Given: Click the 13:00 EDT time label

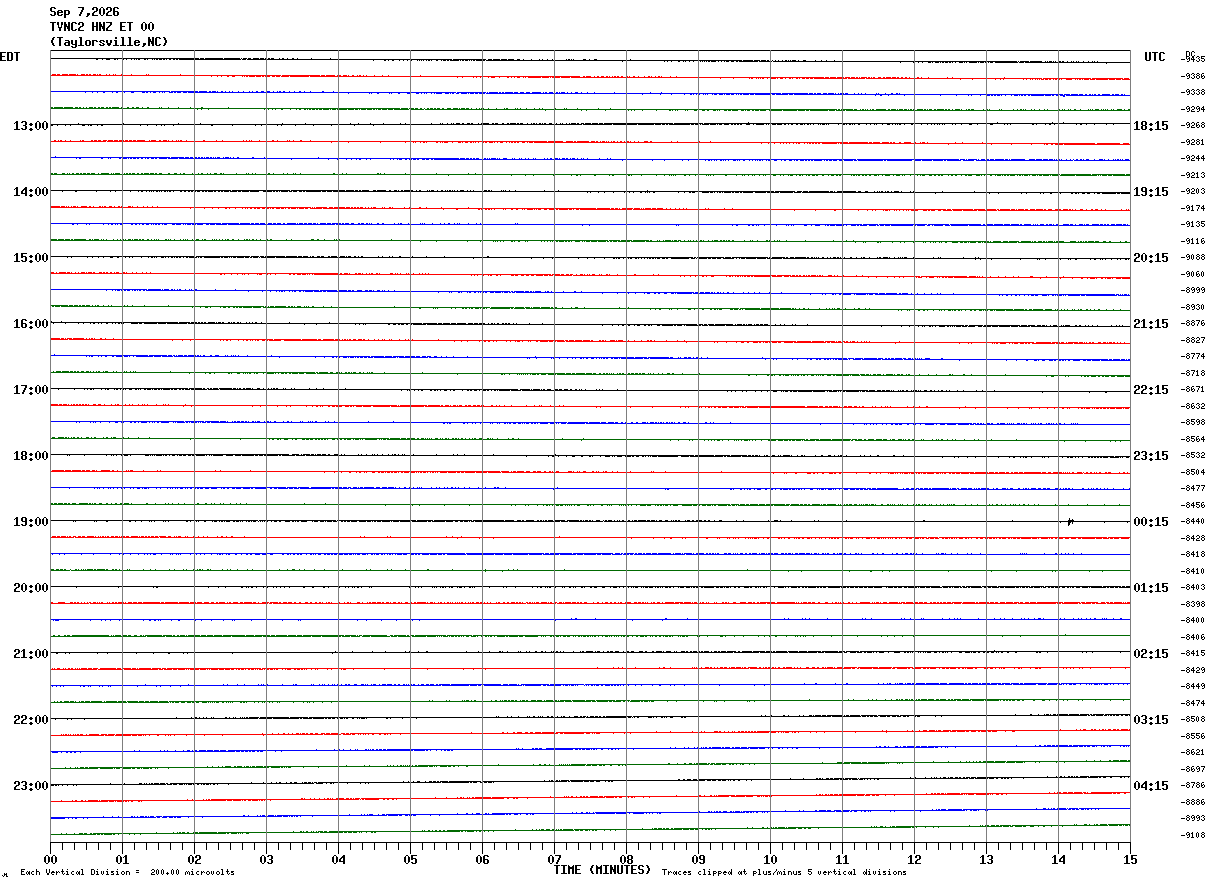Looking at the screenshot, I should (x=30, y=126).
